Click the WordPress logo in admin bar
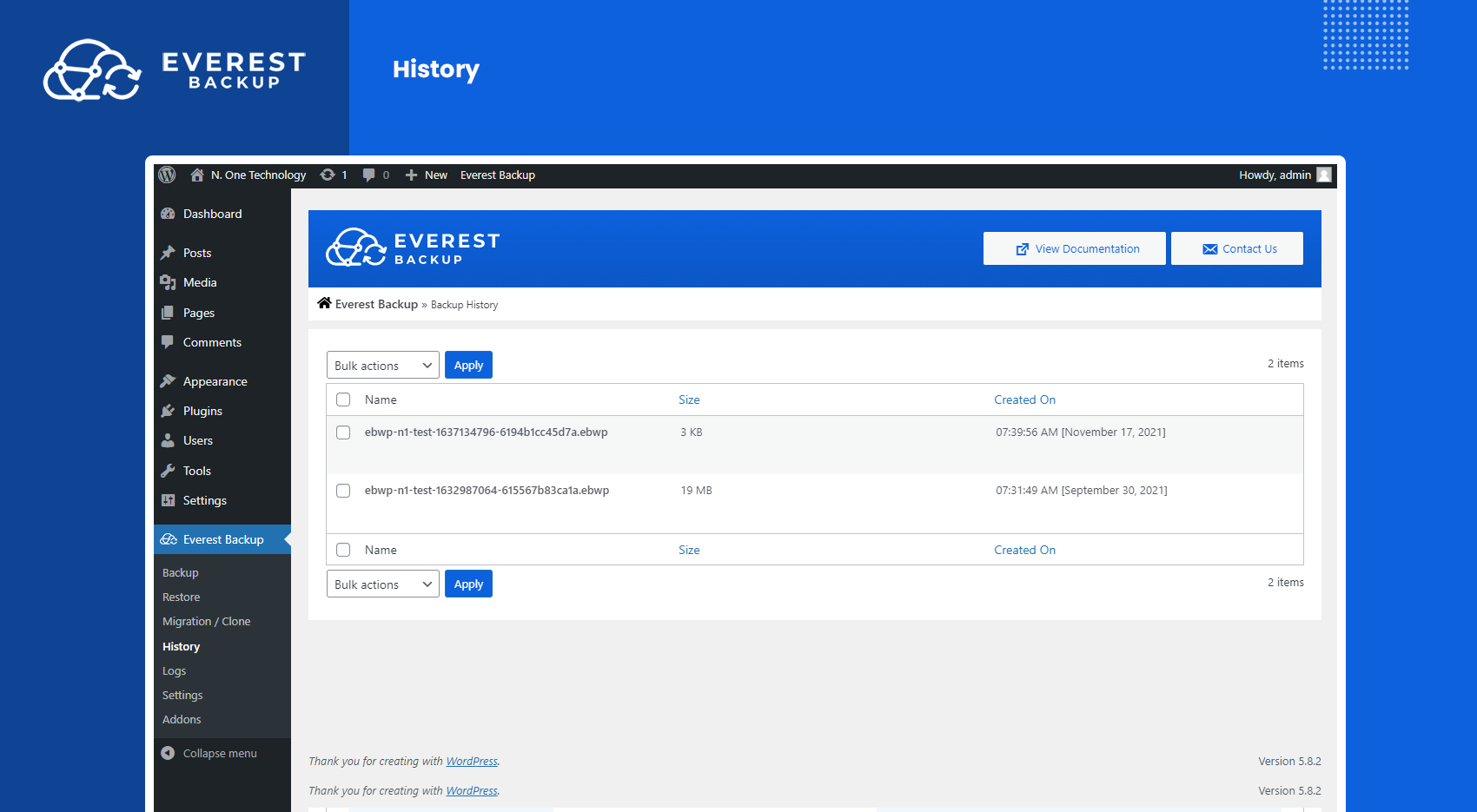The height and width of the screenshot is (812, 1477). click(167, 175)
